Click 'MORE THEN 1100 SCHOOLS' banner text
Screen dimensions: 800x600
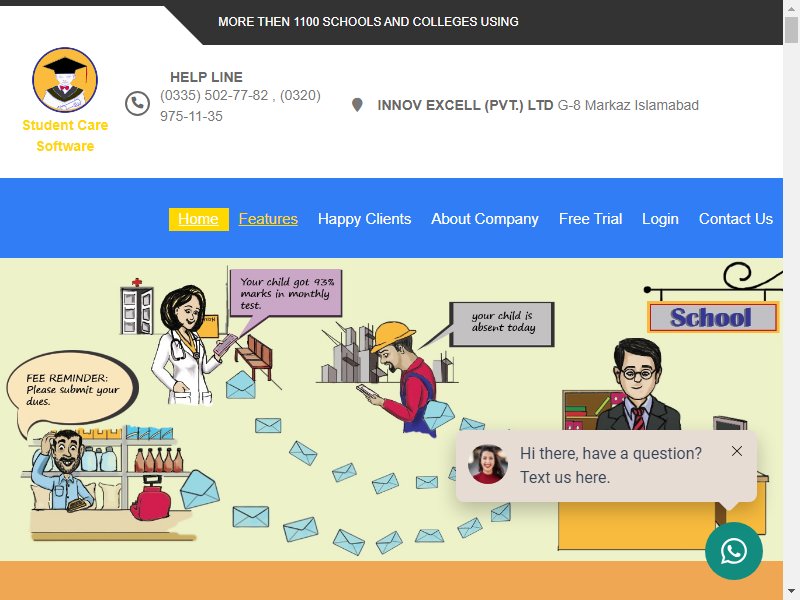coord(368,22)
